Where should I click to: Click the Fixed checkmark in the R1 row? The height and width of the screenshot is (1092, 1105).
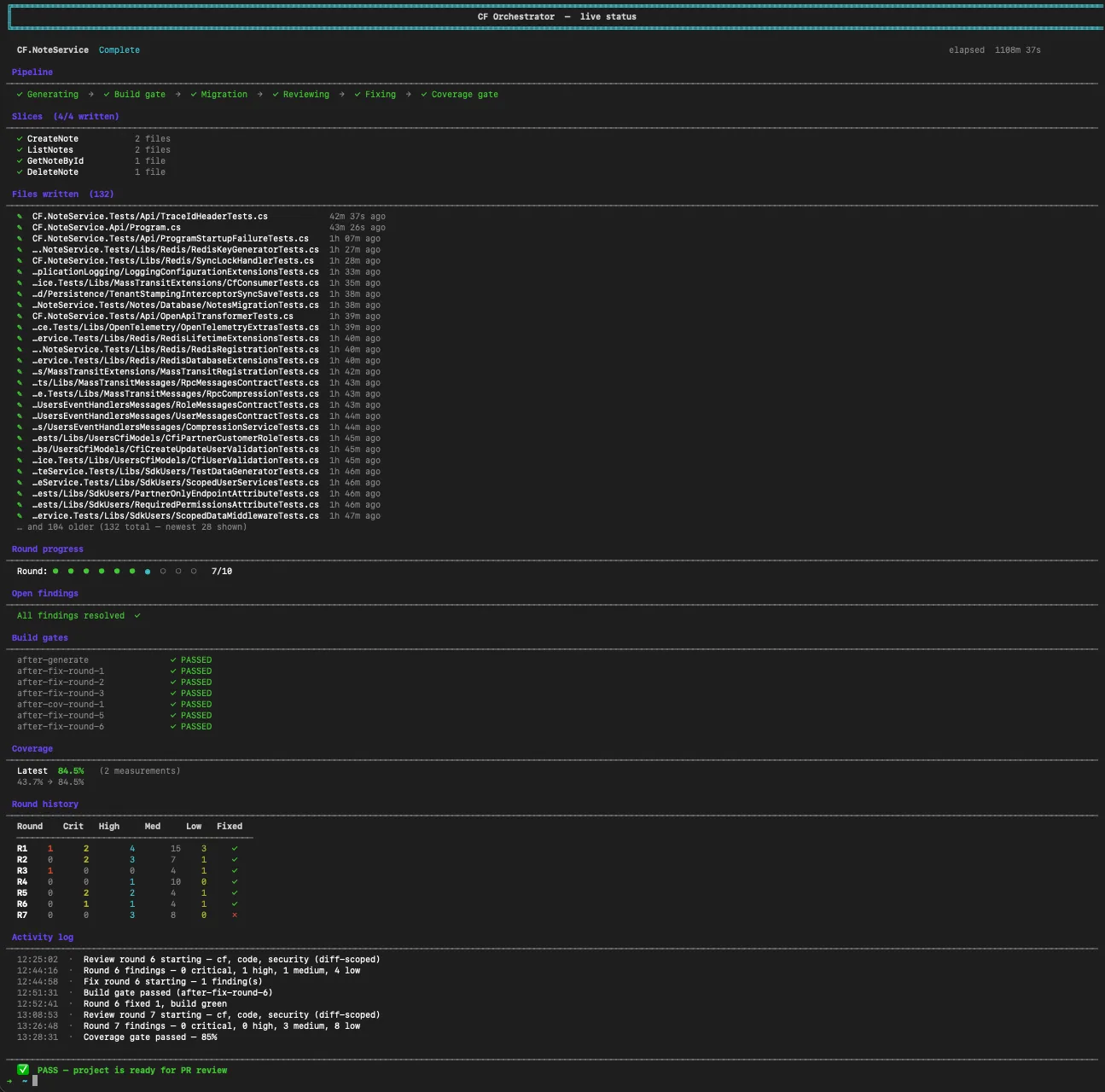[235, 849]
